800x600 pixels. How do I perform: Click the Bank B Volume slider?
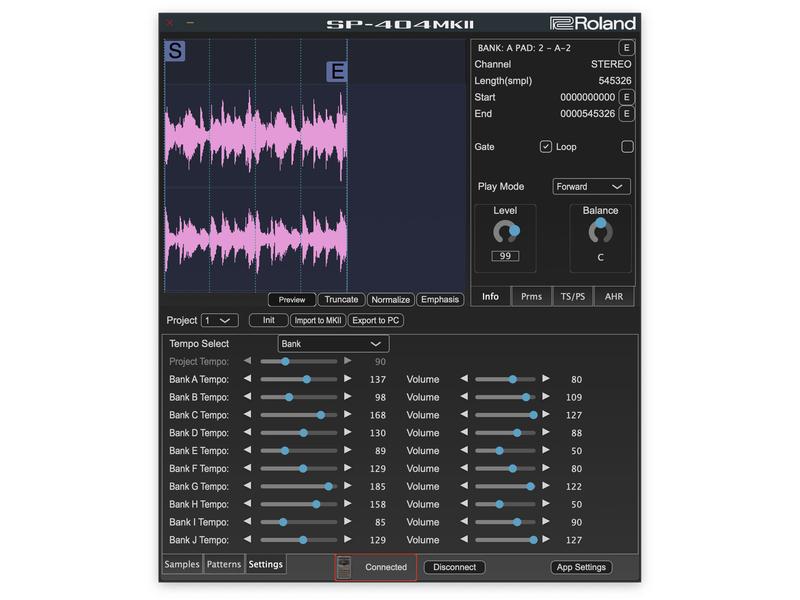505,397
